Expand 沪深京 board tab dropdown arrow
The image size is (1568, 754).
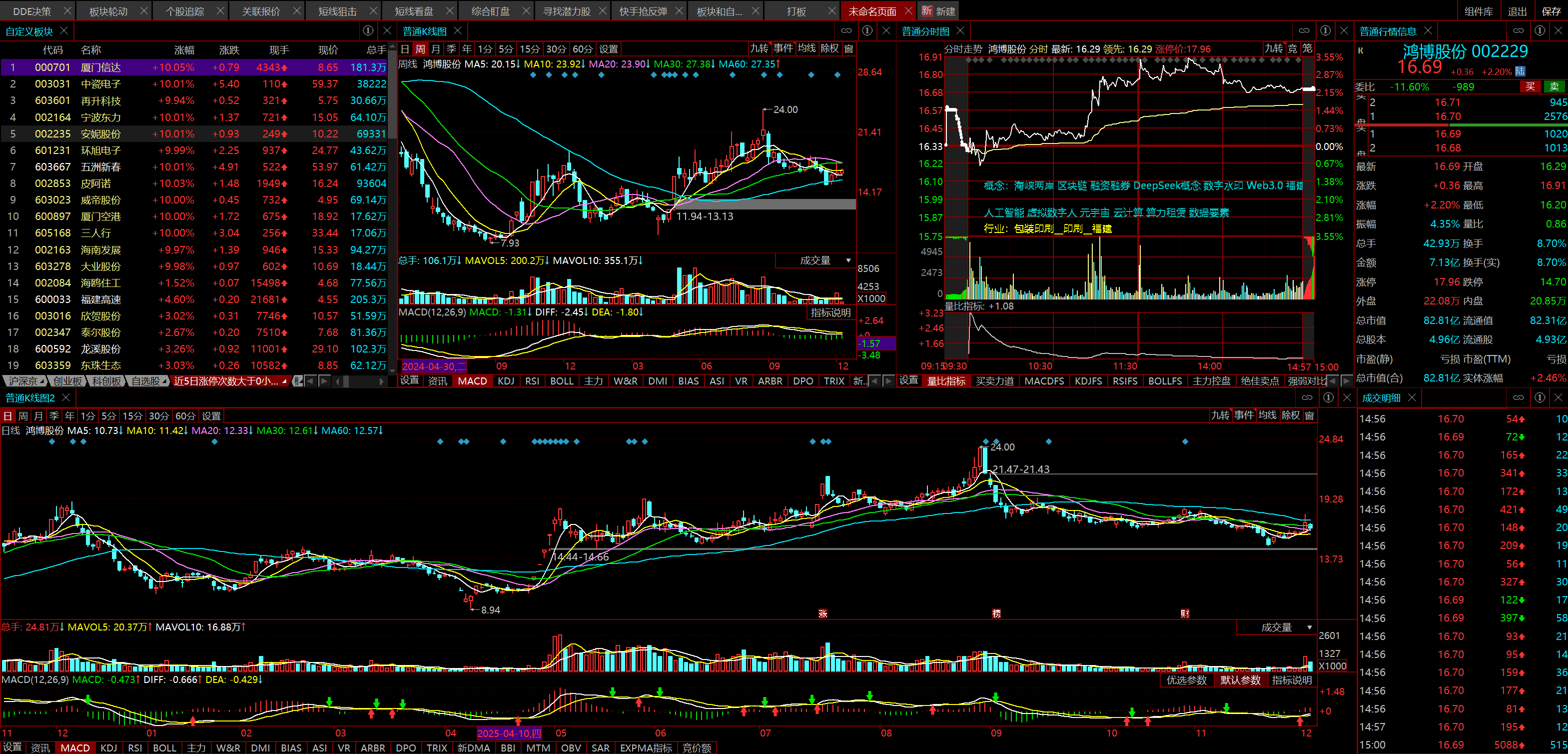[x=42, y=382]
